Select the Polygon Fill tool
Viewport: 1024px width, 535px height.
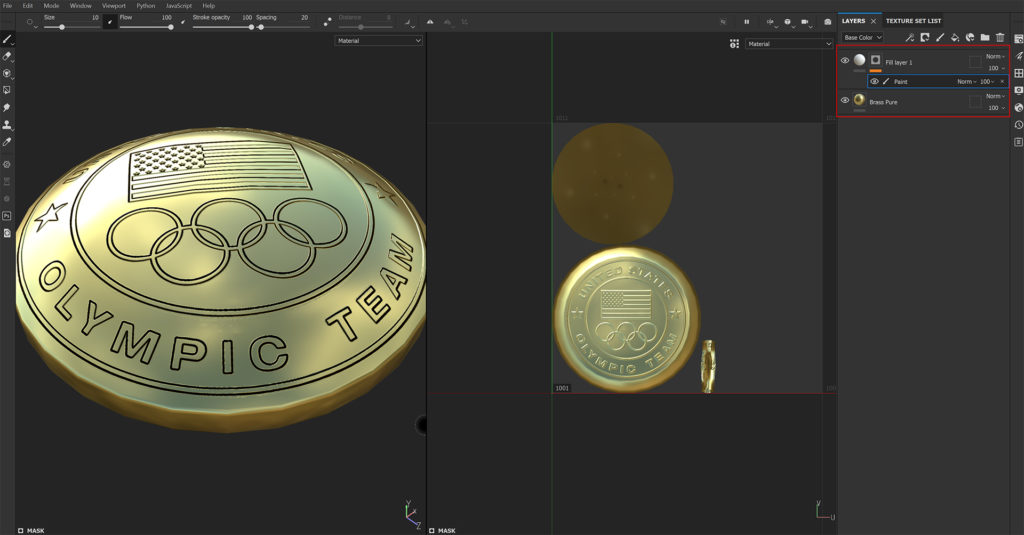point(7,90)
